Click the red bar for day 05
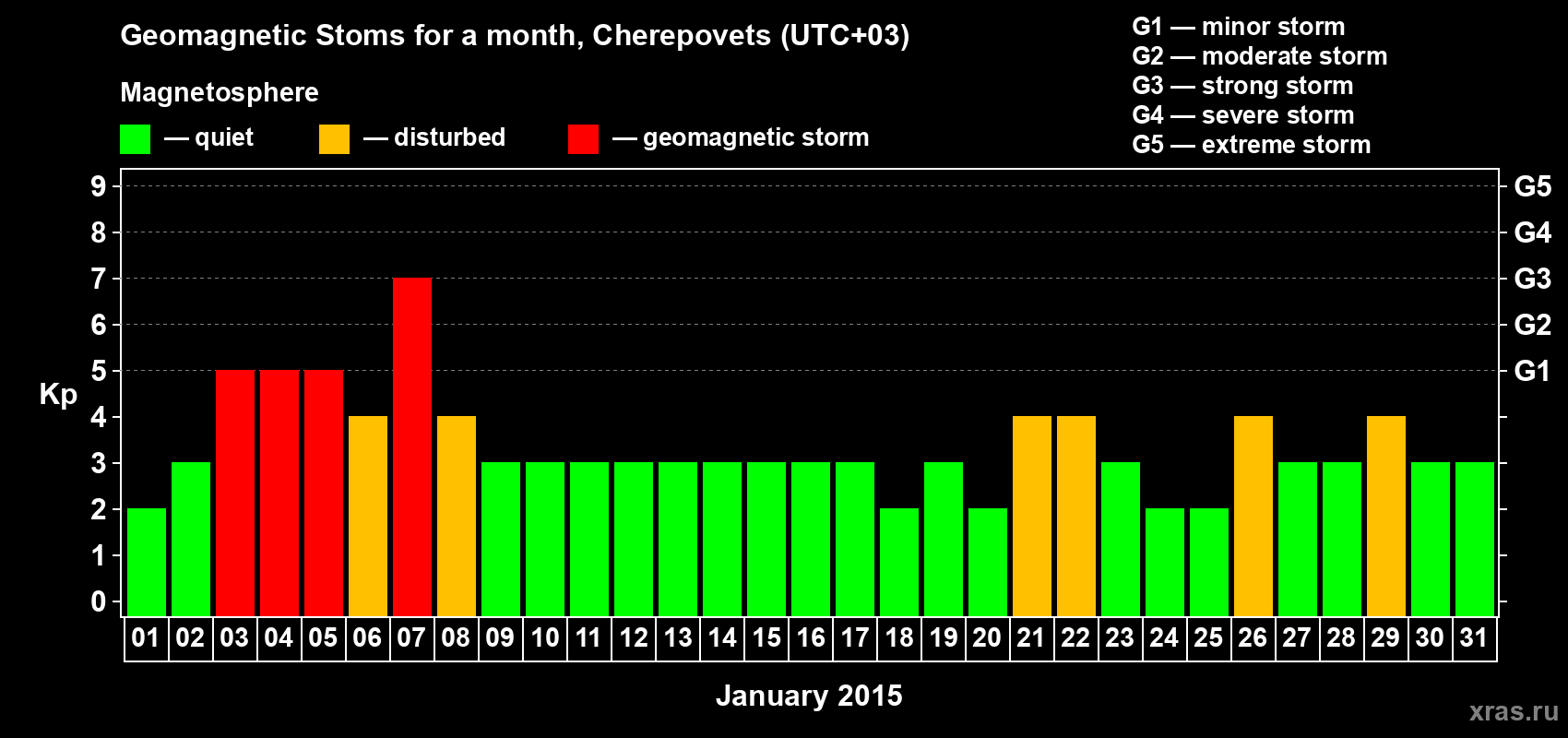This screenshot has width=1568, height=738. click(324, 493)
